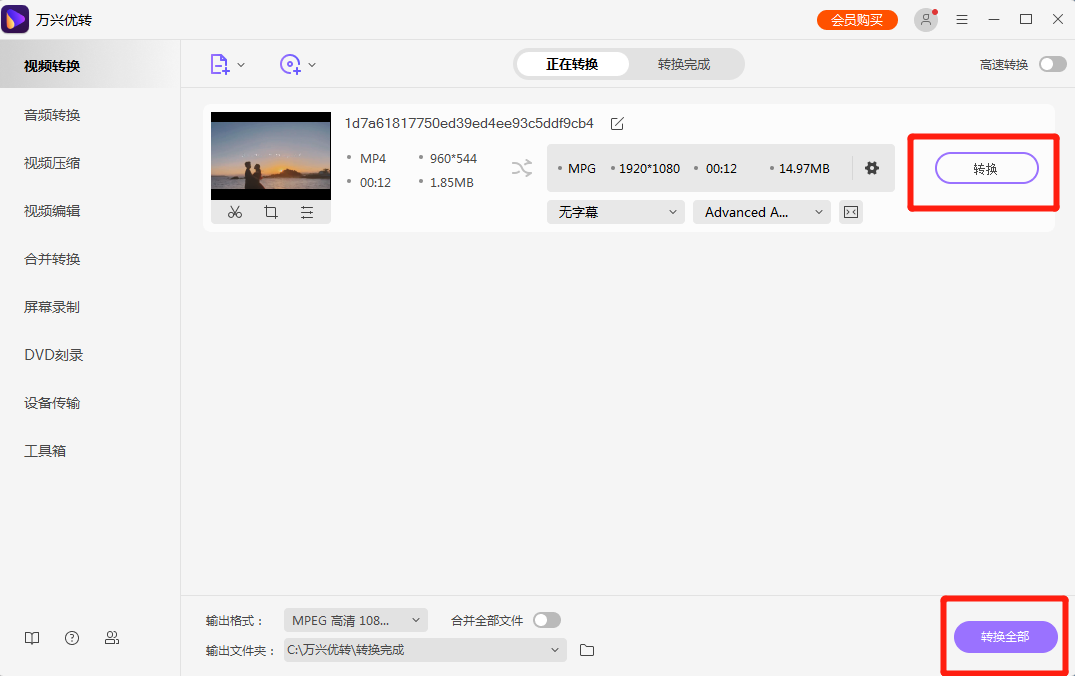The height and width of the screenshot is (676, 1075).
Task: Open the Advanced A audio track dropdown
Action: click(x=761, y=211)
